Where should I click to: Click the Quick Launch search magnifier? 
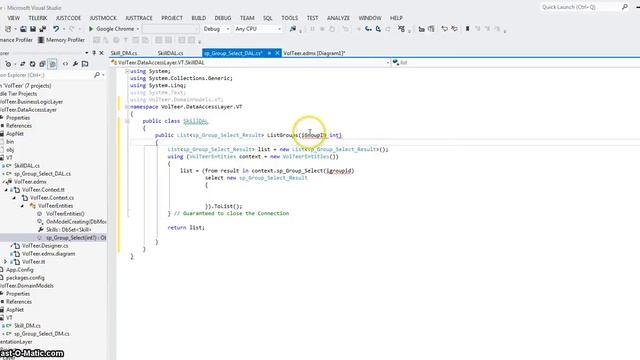coord(625,7)
